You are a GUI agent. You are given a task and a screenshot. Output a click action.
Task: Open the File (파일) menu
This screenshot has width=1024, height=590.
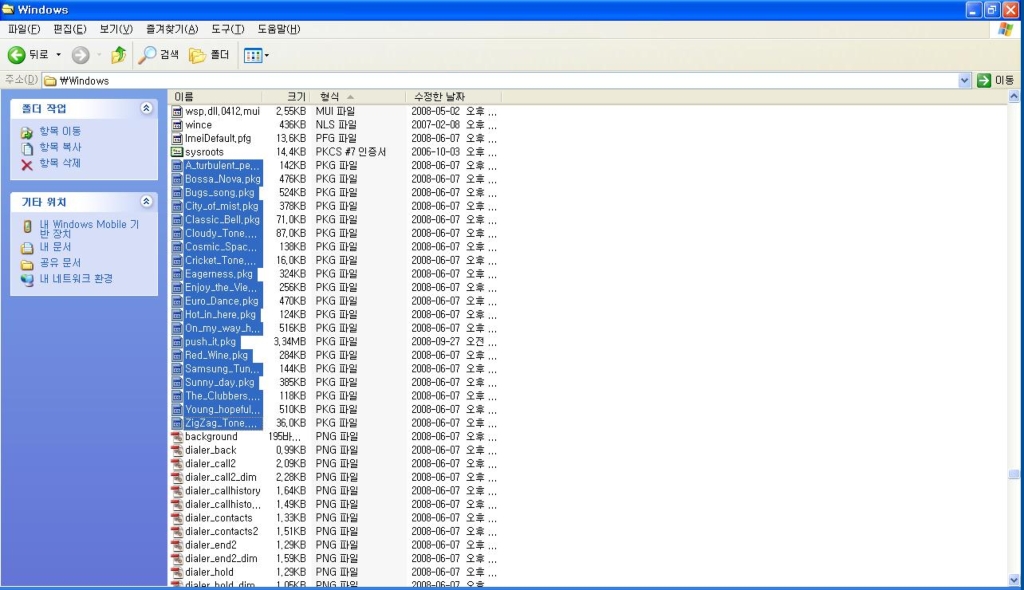pyautogui.click(x=24, y=29)
